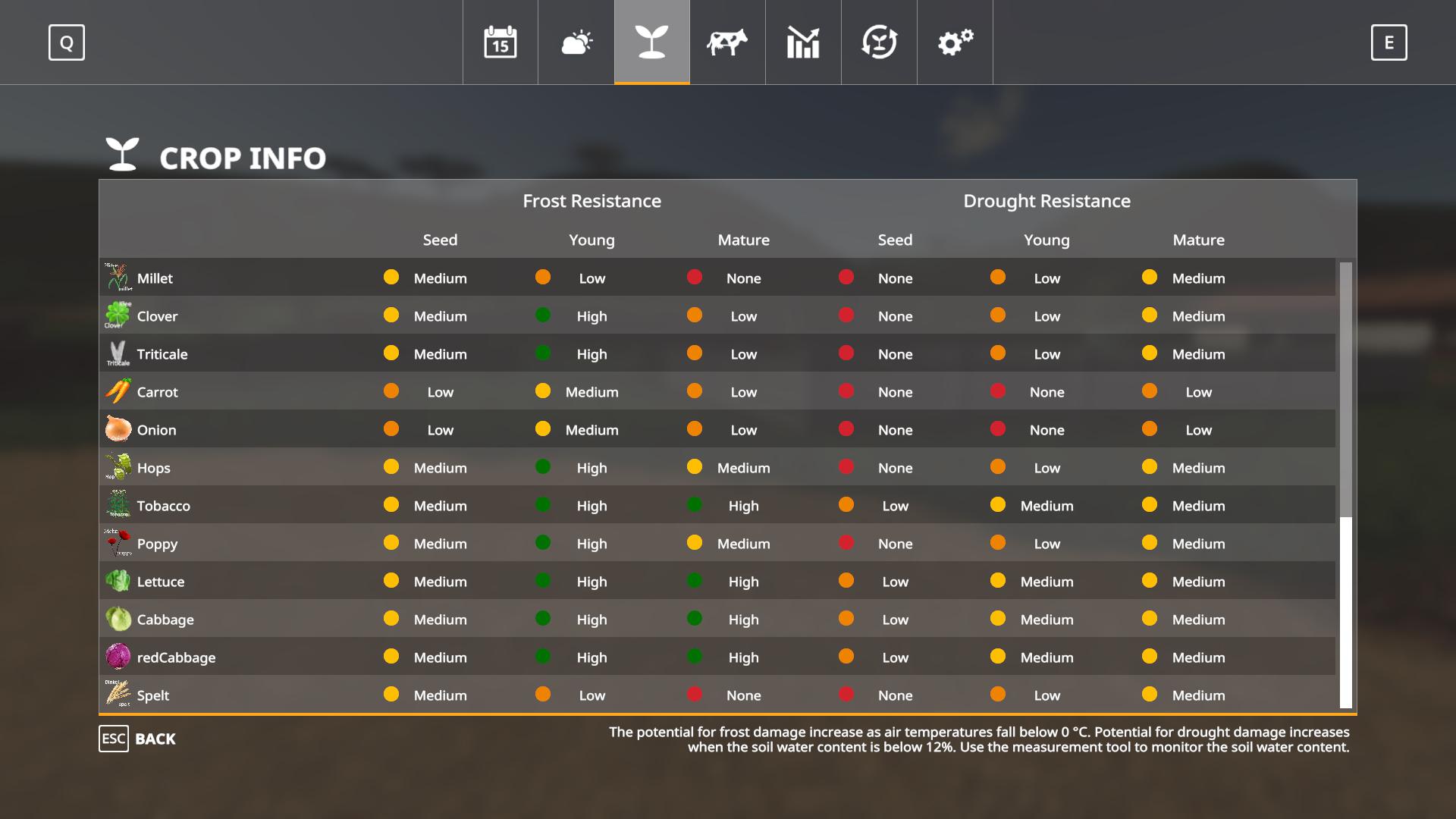The image size is (1456, 819).
Task: Click the Onion crop icon
Action: pyautogui.click(x=118, y=429)
